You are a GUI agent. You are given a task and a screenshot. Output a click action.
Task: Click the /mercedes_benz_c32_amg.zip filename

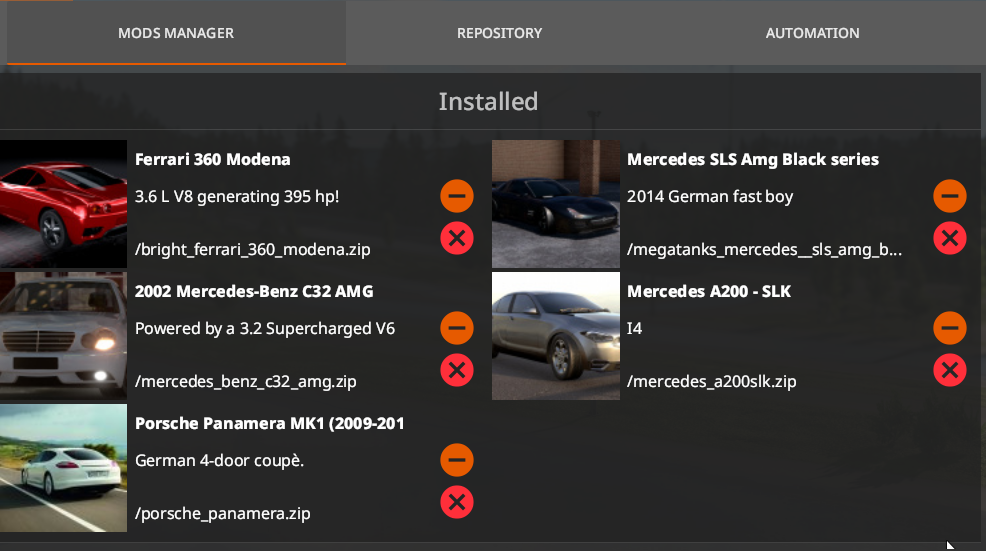pyautogui.click(x=246, y=382)
